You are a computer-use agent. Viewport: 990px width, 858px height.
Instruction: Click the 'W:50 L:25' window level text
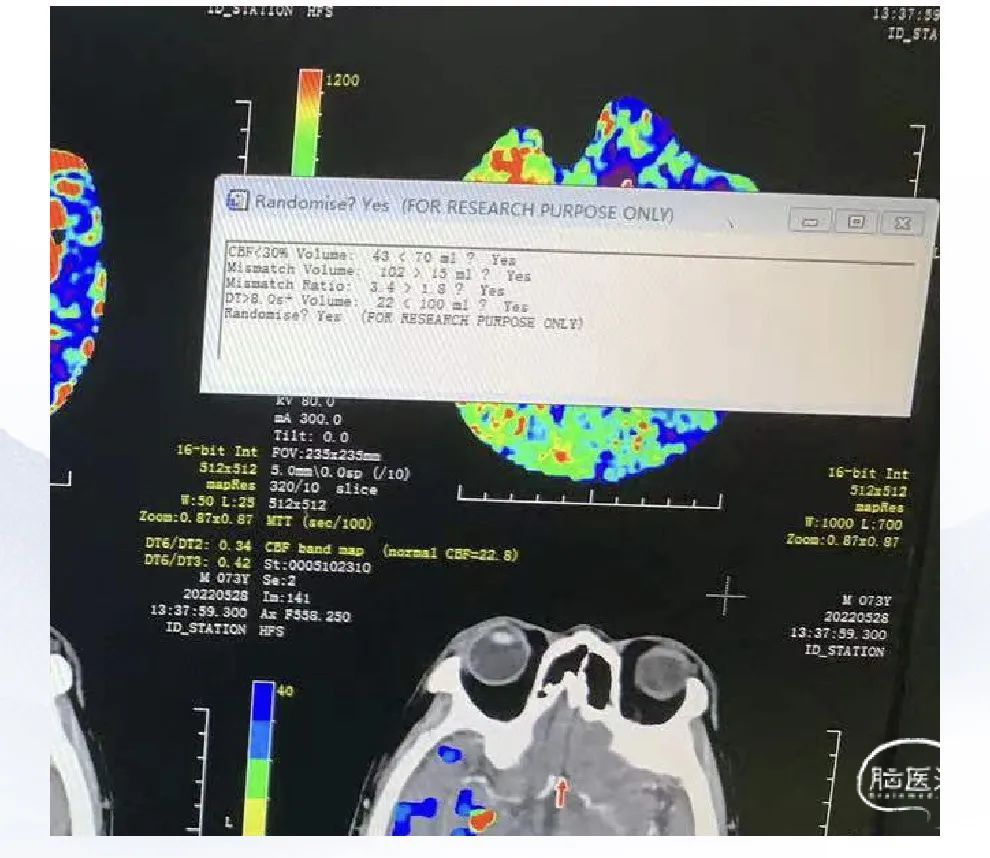(x=217, y=501)
